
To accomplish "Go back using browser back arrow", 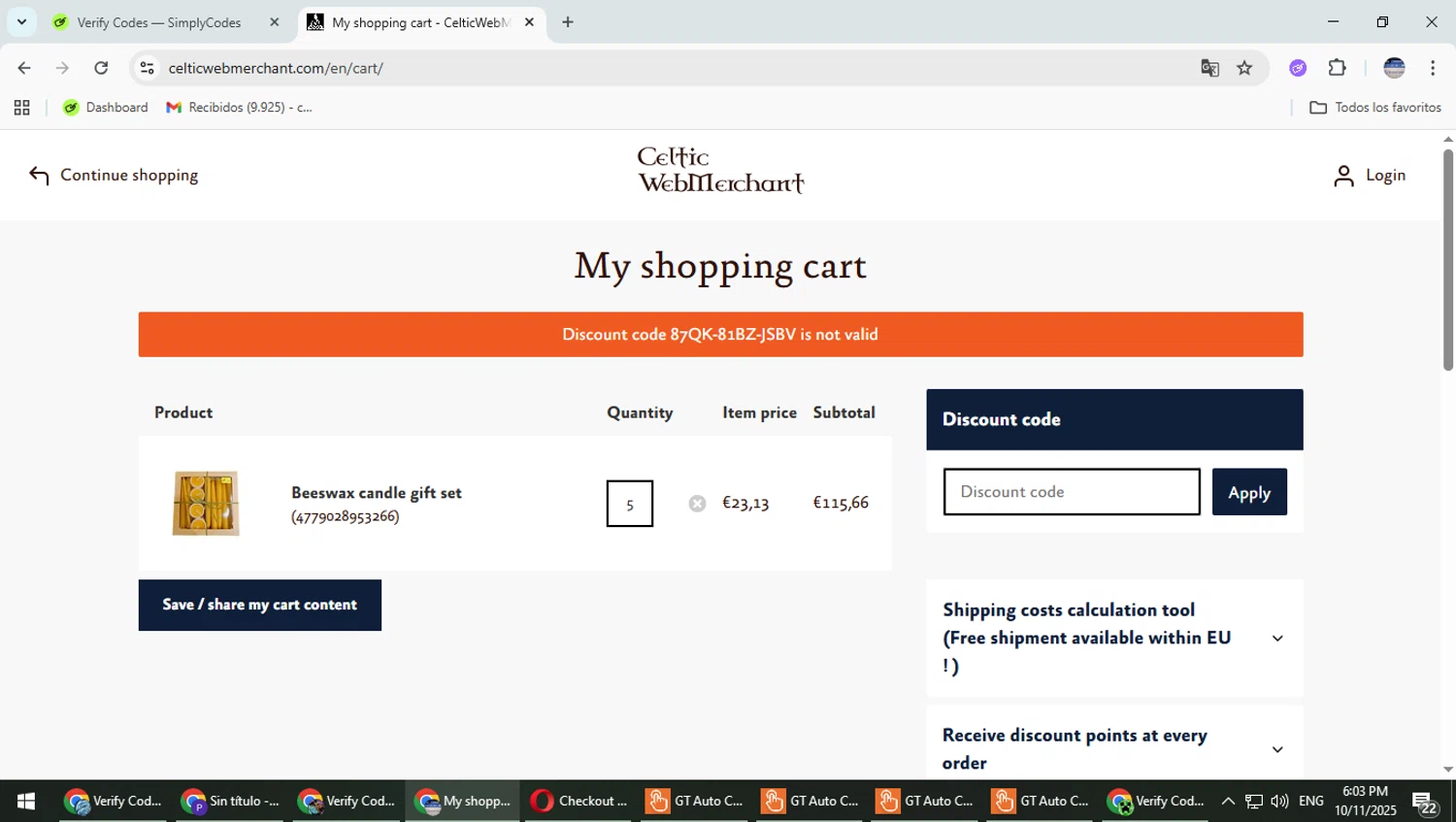I will (24, 68).
